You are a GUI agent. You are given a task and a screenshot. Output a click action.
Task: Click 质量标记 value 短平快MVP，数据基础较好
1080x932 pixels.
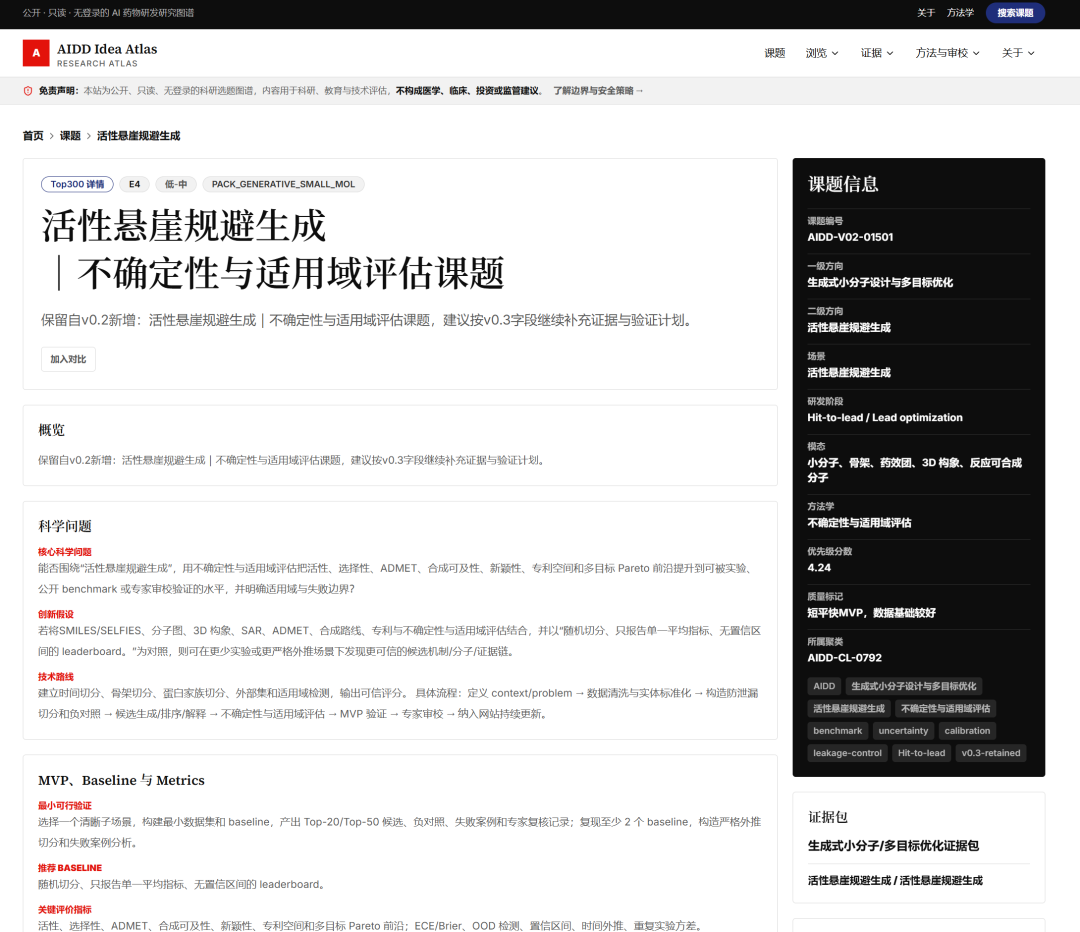coord(871,613)
